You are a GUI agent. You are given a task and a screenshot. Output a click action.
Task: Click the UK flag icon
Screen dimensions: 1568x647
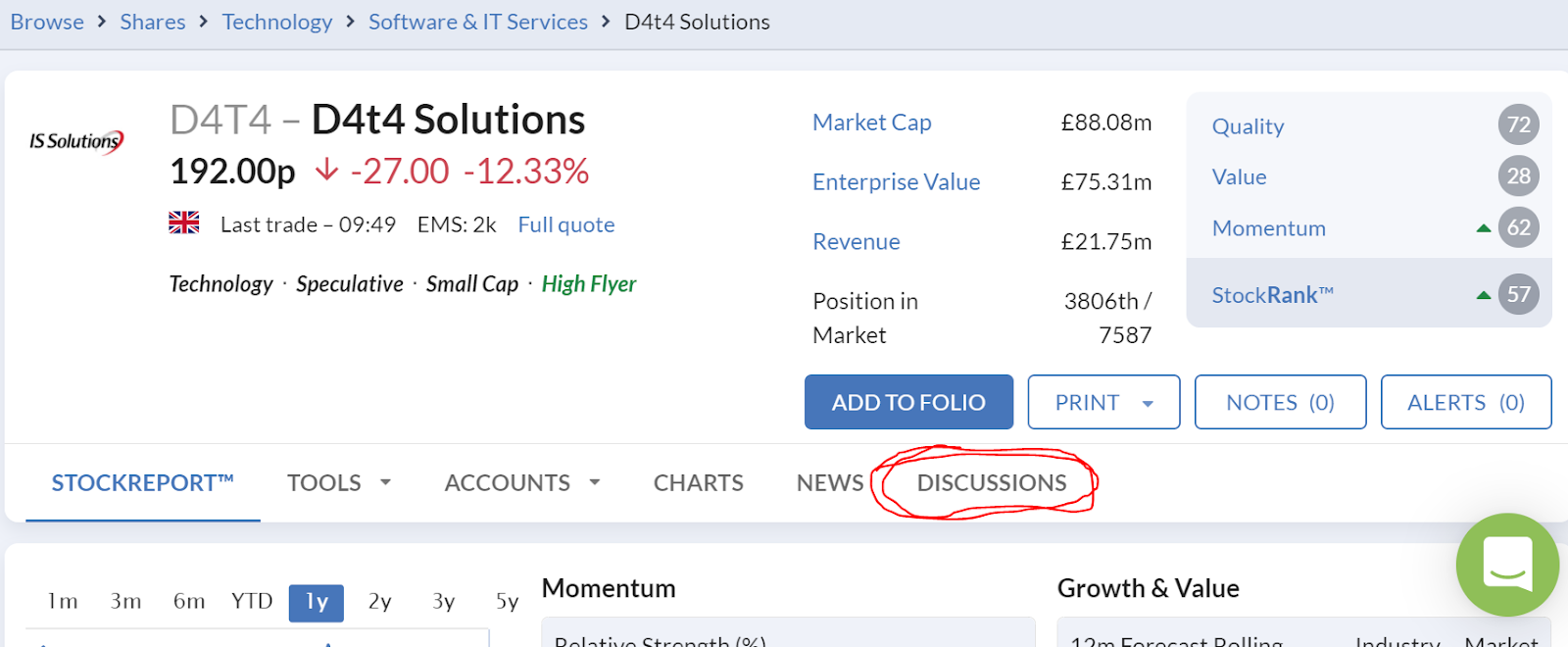184,223
